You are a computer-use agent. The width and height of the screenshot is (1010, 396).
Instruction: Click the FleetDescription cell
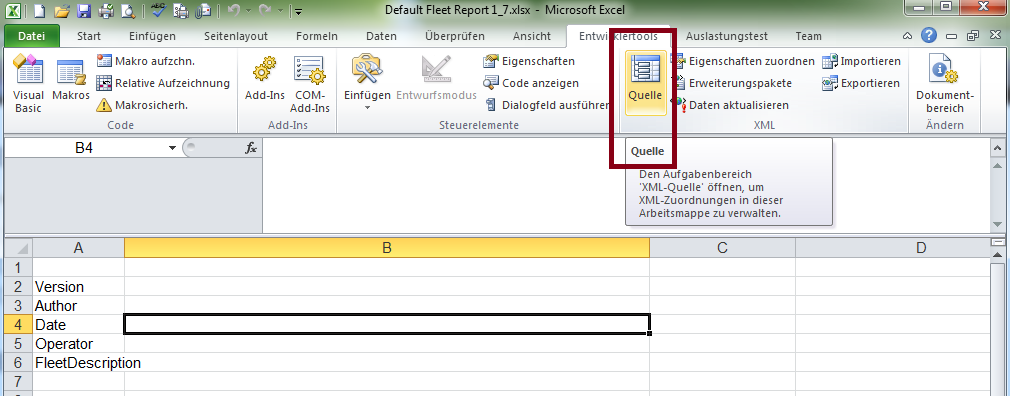(79, 363)
